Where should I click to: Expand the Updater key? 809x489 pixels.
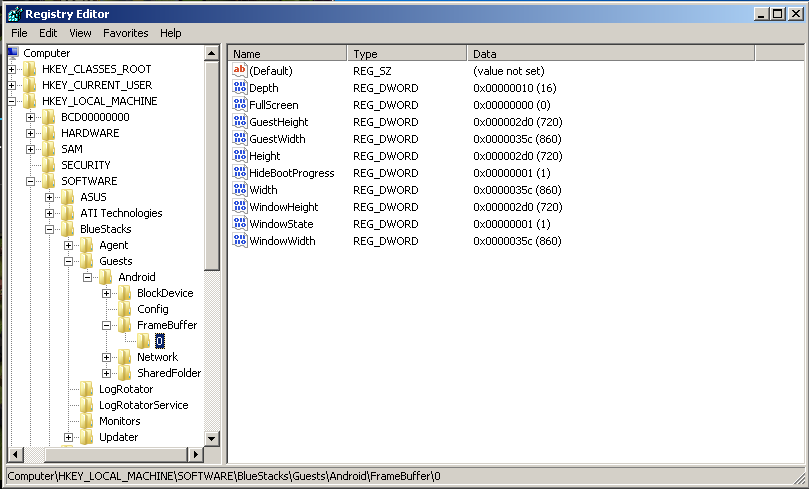click(69, 437)
